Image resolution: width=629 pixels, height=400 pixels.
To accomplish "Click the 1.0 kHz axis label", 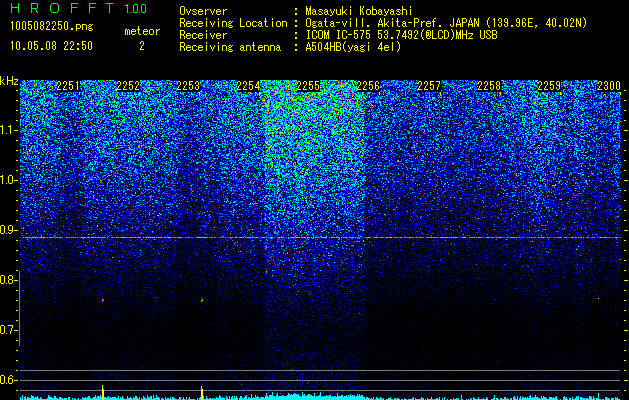I will click(x=8, y=180).
